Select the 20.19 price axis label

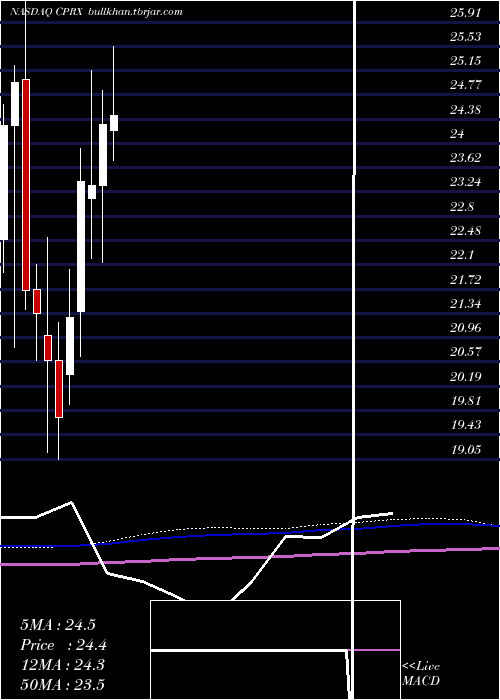[466, 377]
